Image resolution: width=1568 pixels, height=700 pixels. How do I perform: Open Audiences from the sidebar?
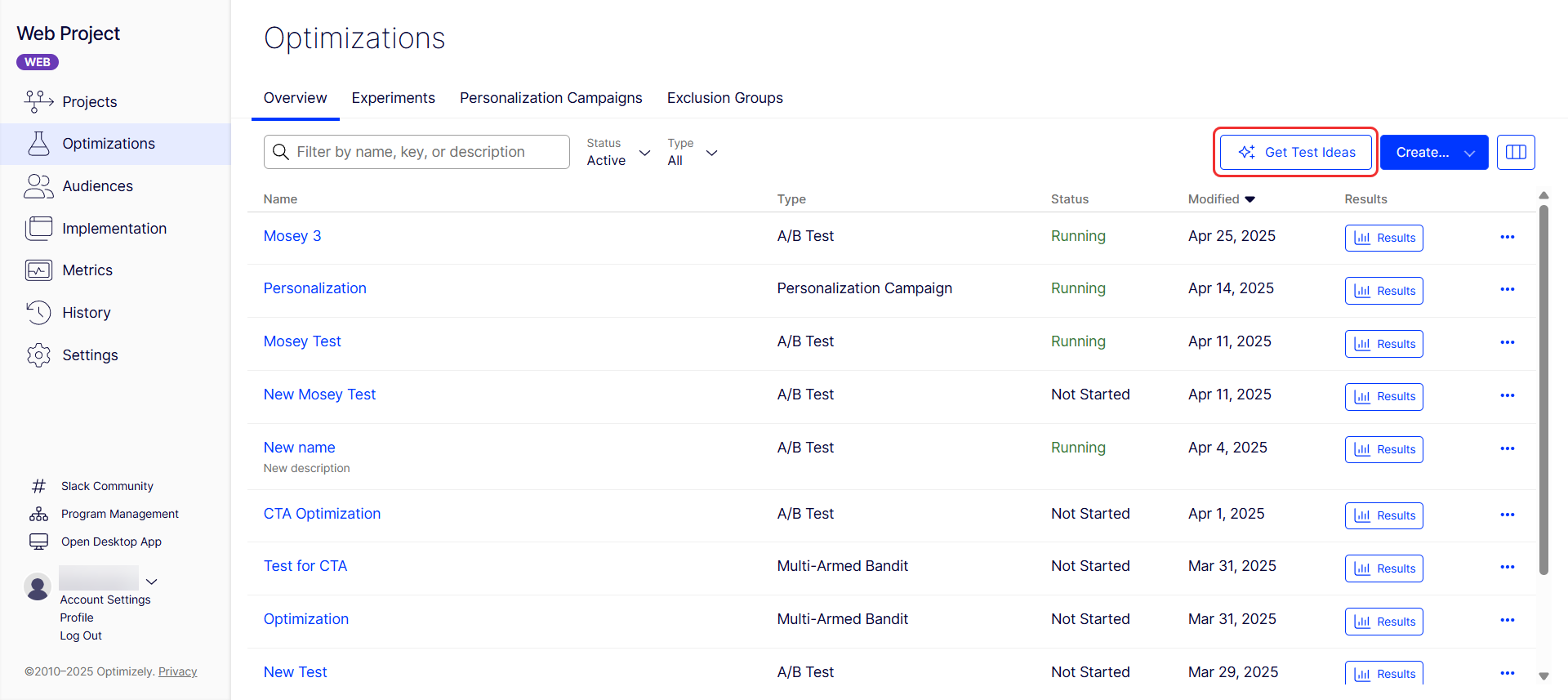[97, 186]
